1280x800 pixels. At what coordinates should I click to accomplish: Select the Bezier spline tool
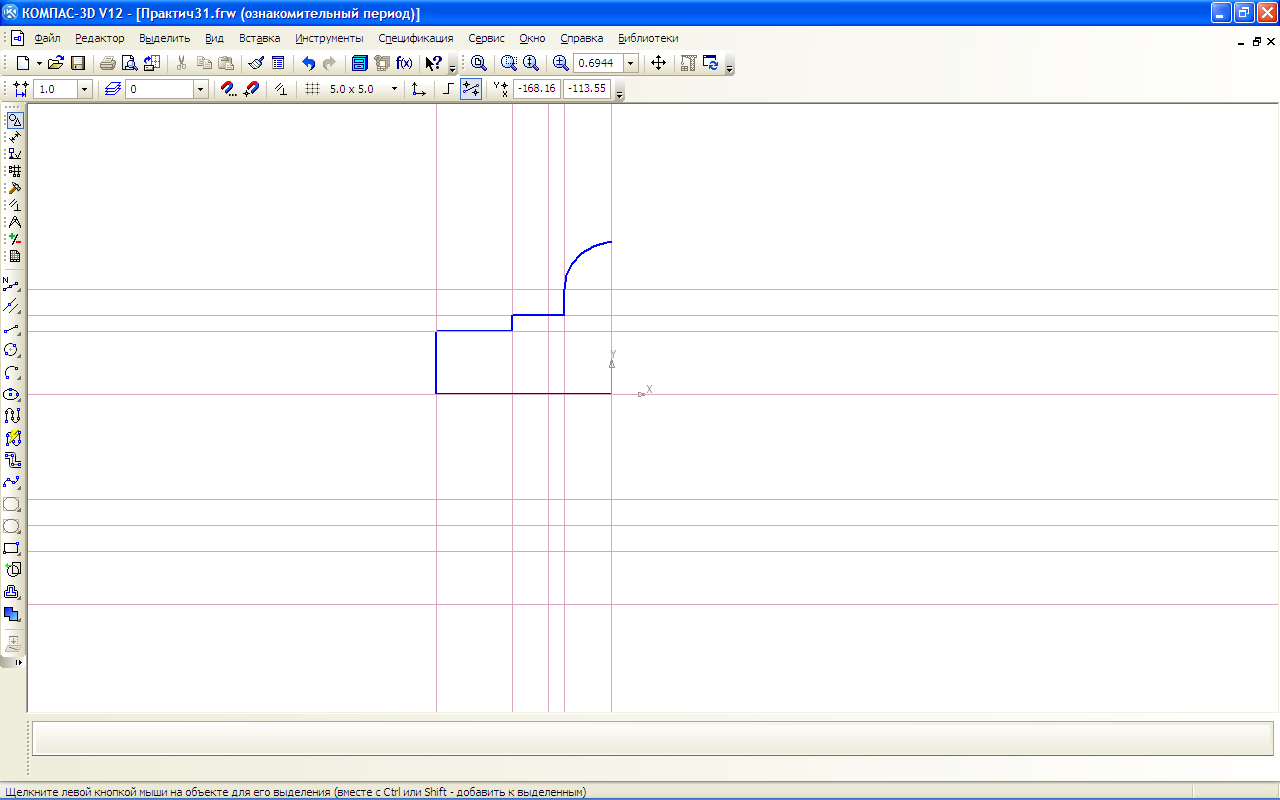click(12, 482)
